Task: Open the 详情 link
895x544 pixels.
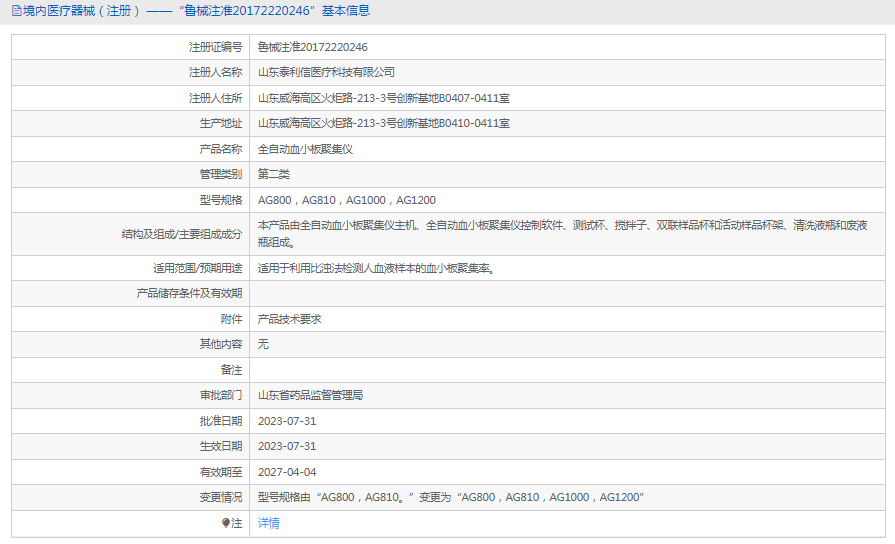Action: pyautogui.click(x=268, y=523)
